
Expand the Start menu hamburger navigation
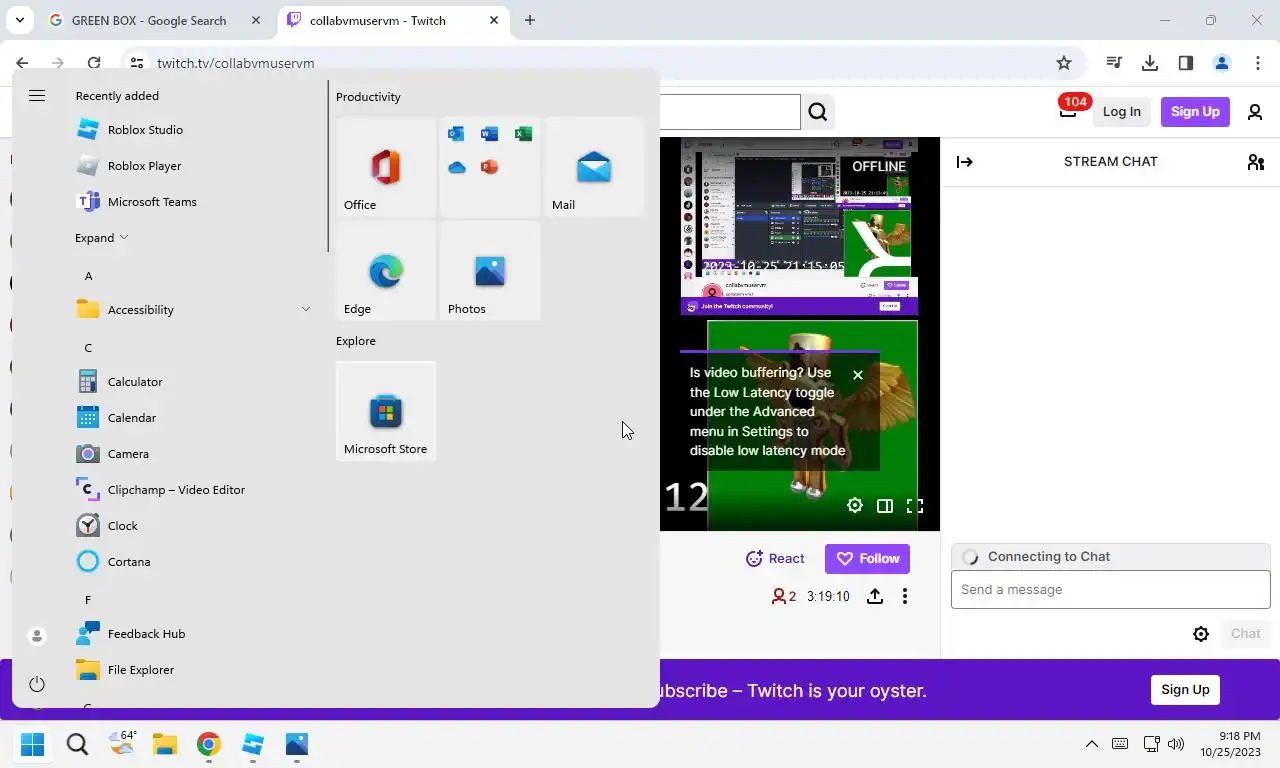tap(37, 96)
